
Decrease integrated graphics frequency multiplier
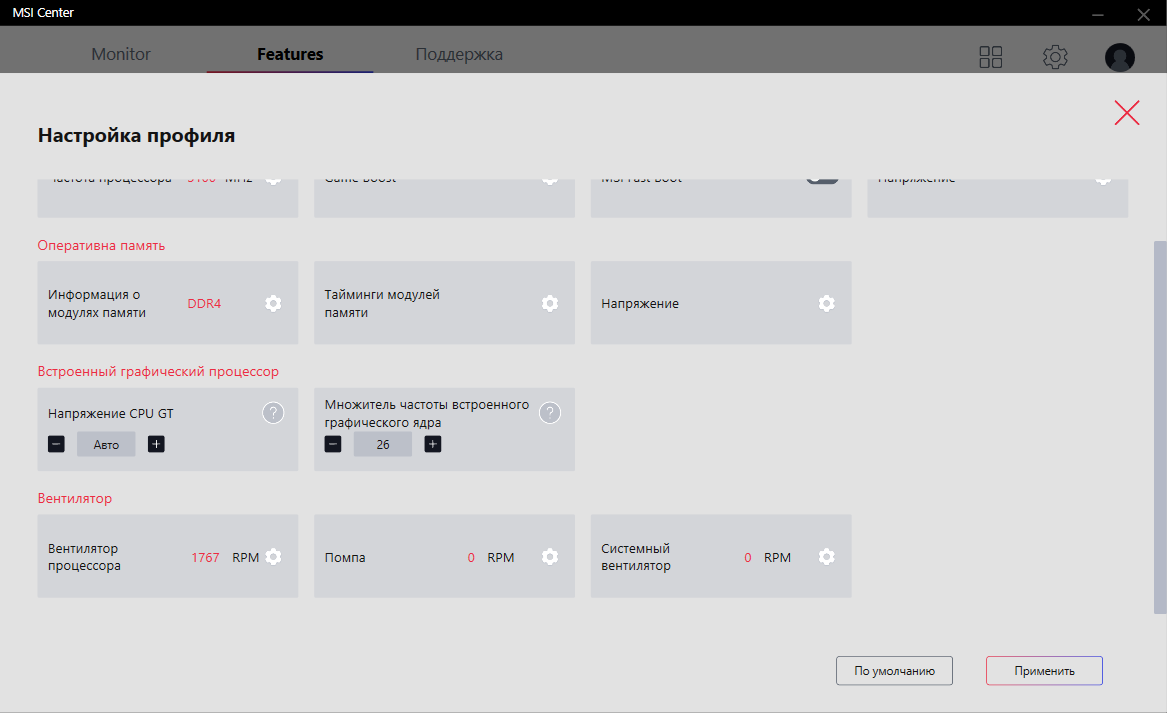pos(333,444)
